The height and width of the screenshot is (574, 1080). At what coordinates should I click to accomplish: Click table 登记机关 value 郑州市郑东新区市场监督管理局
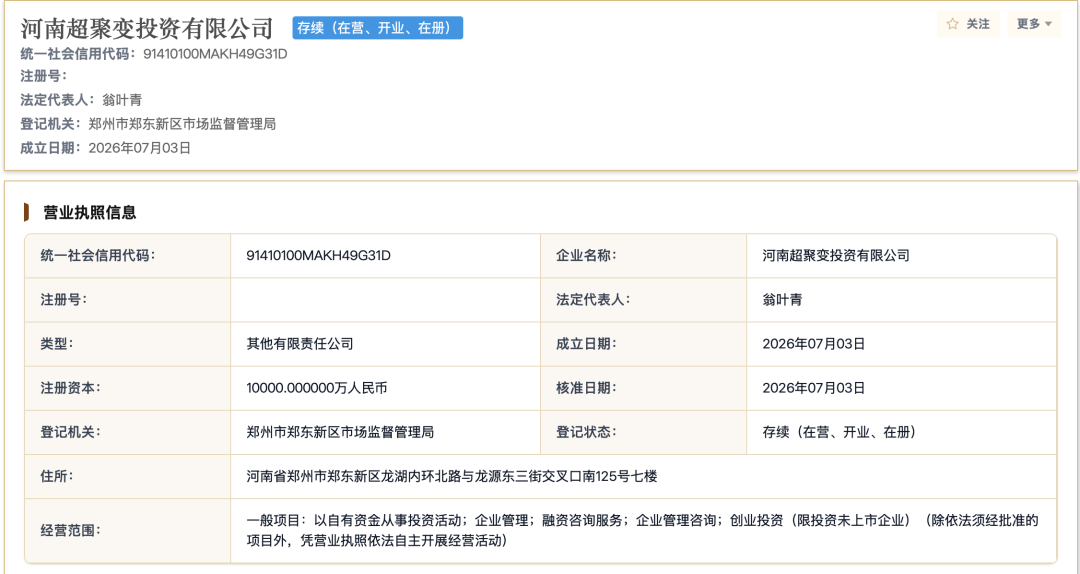[340, 432]
